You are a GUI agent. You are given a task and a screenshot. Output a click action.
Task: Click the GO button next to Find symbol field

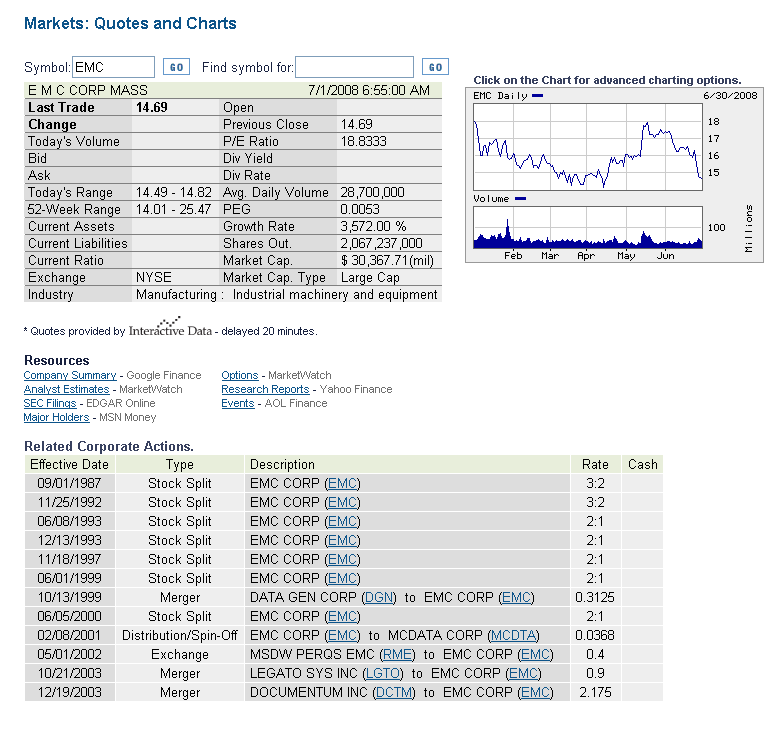coord(435,67)
